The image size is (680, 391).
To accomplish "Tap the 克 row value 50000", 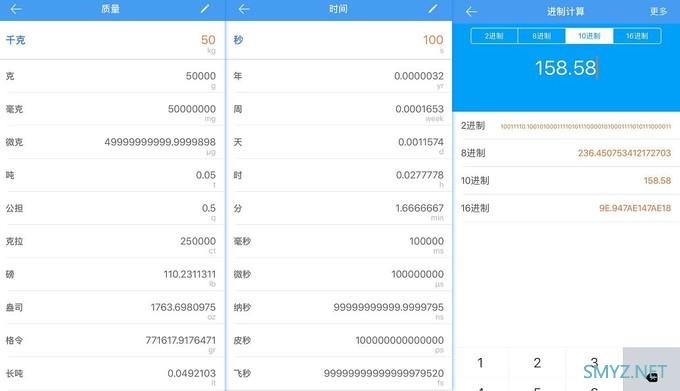I will click(201, 76).
